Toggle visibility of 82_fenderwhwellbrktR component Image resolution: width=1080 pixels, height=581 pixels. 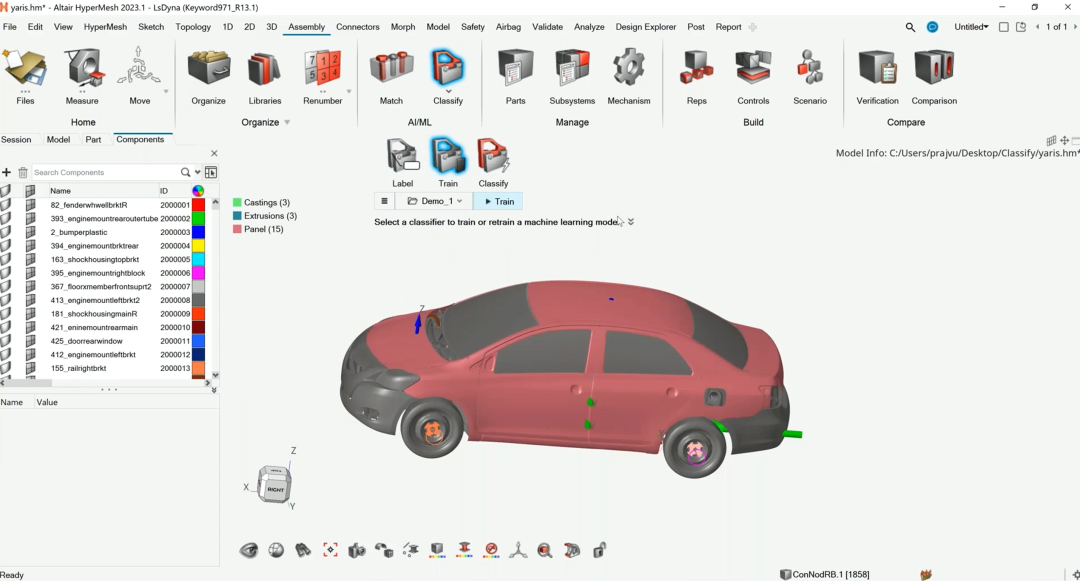pos(6,204)
